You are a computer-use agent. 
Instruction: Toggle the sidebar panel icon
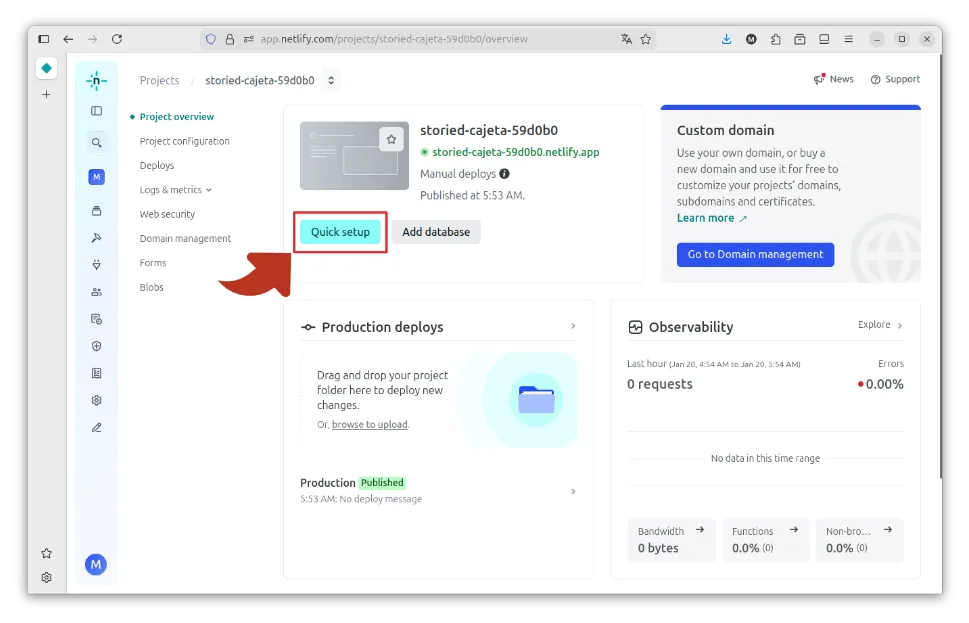point(96,111)
